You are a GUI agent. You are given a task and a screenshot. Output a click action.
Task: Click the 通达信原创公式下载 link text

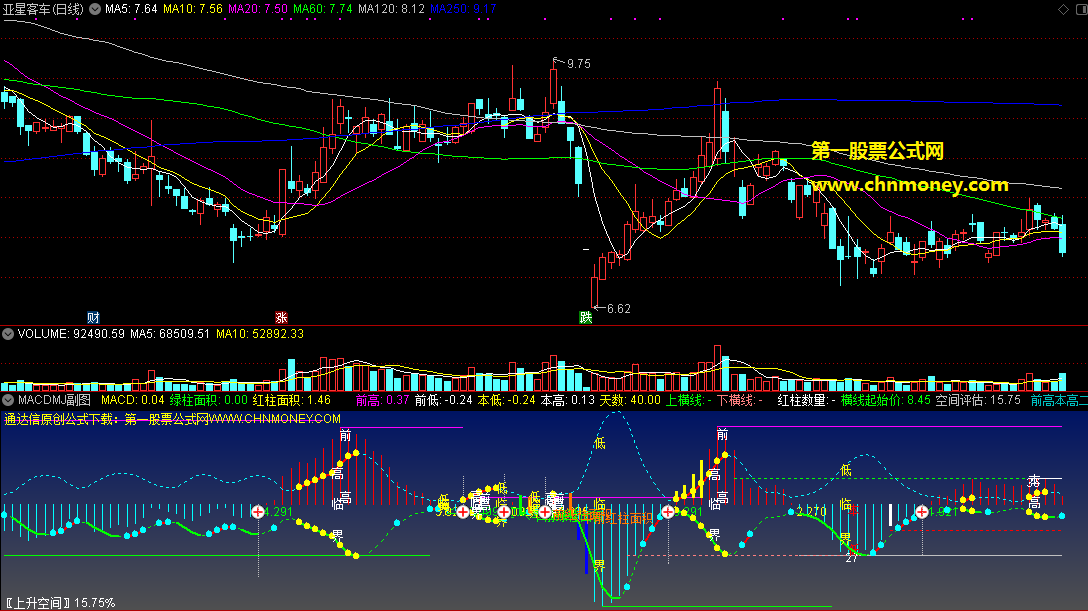point(172,419)
